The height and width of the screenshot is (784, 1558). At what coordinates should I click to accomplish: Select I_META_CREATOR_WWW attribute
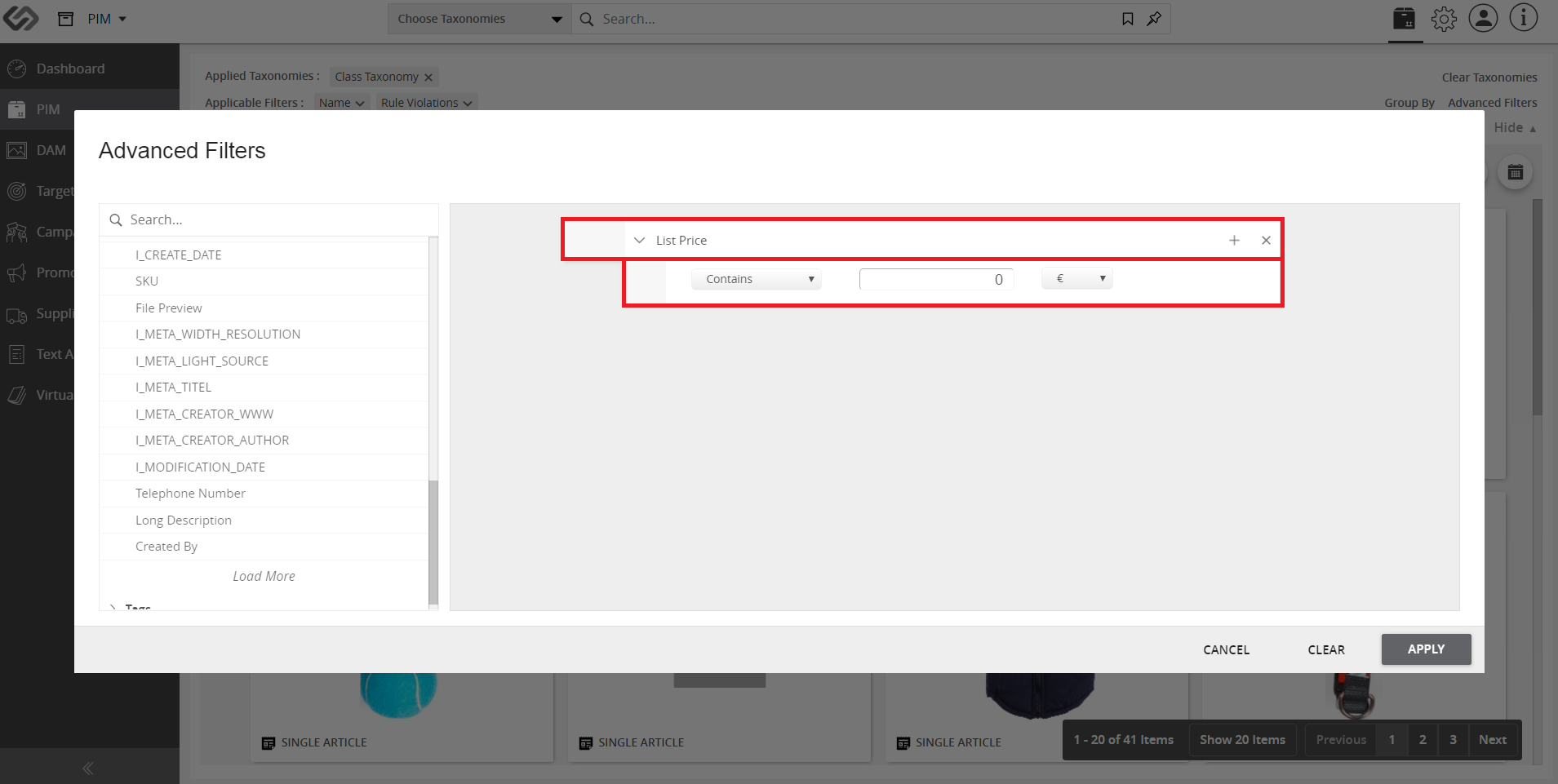(x=264, y=414)
